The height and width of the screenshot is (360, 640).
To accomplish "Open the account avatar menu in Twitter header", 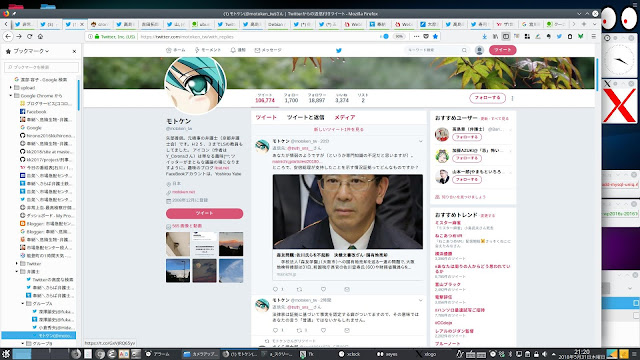I will pos(479,50).
